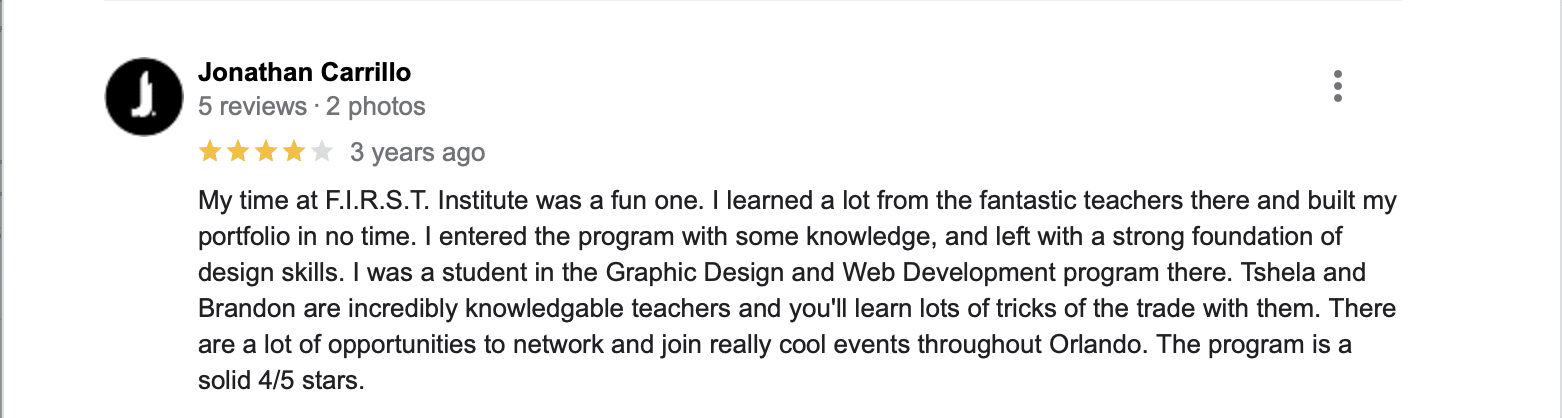Image resolution: width=1562 pixels, height=418 pixels.
Task: Click the word "portfolio" in the review
Action: 240,237
